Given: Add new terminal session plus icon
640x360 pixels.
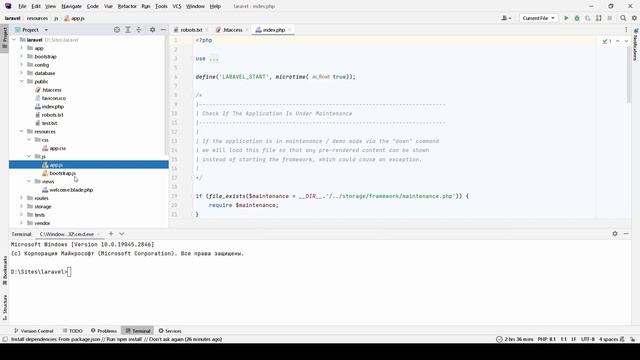Looking at the screenshot, I should coord(111,234).
